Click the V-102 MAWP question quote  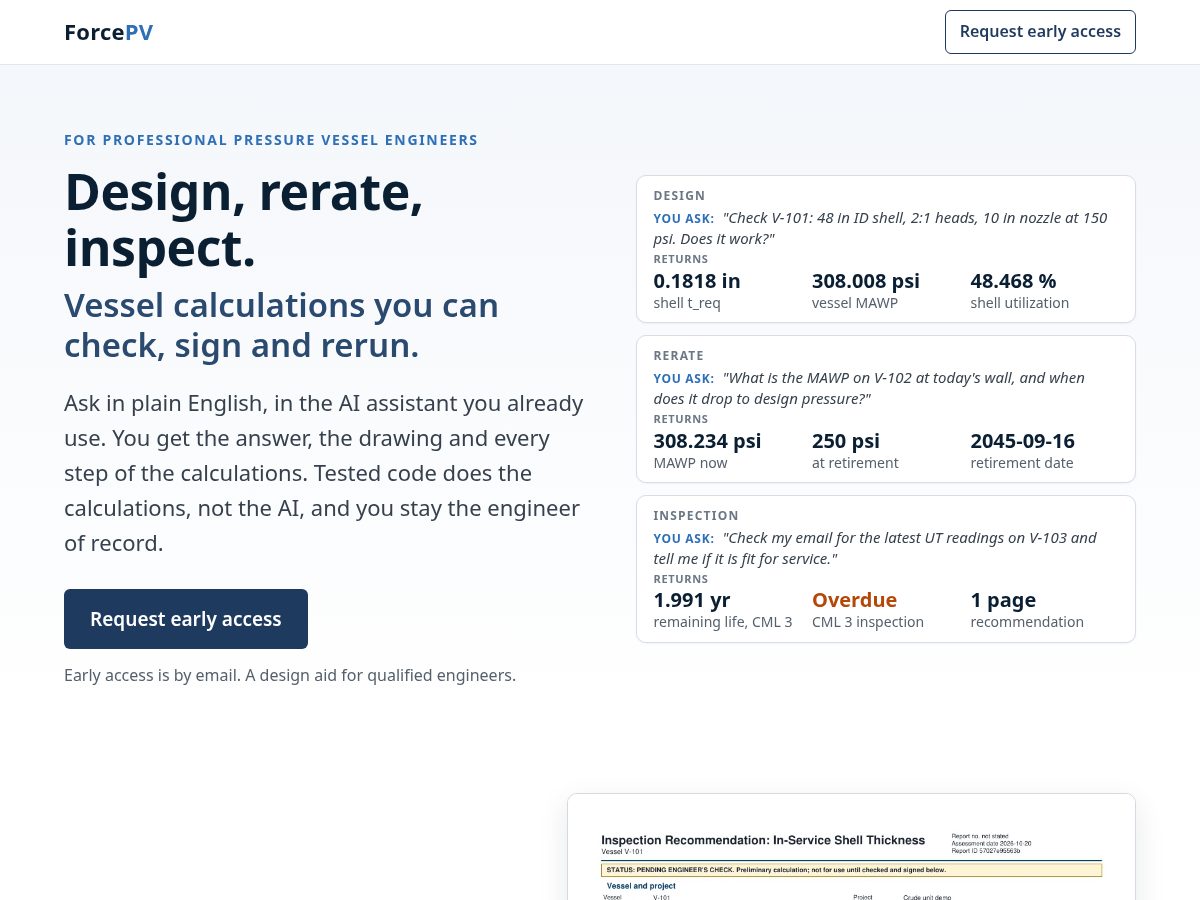[869, 388]
